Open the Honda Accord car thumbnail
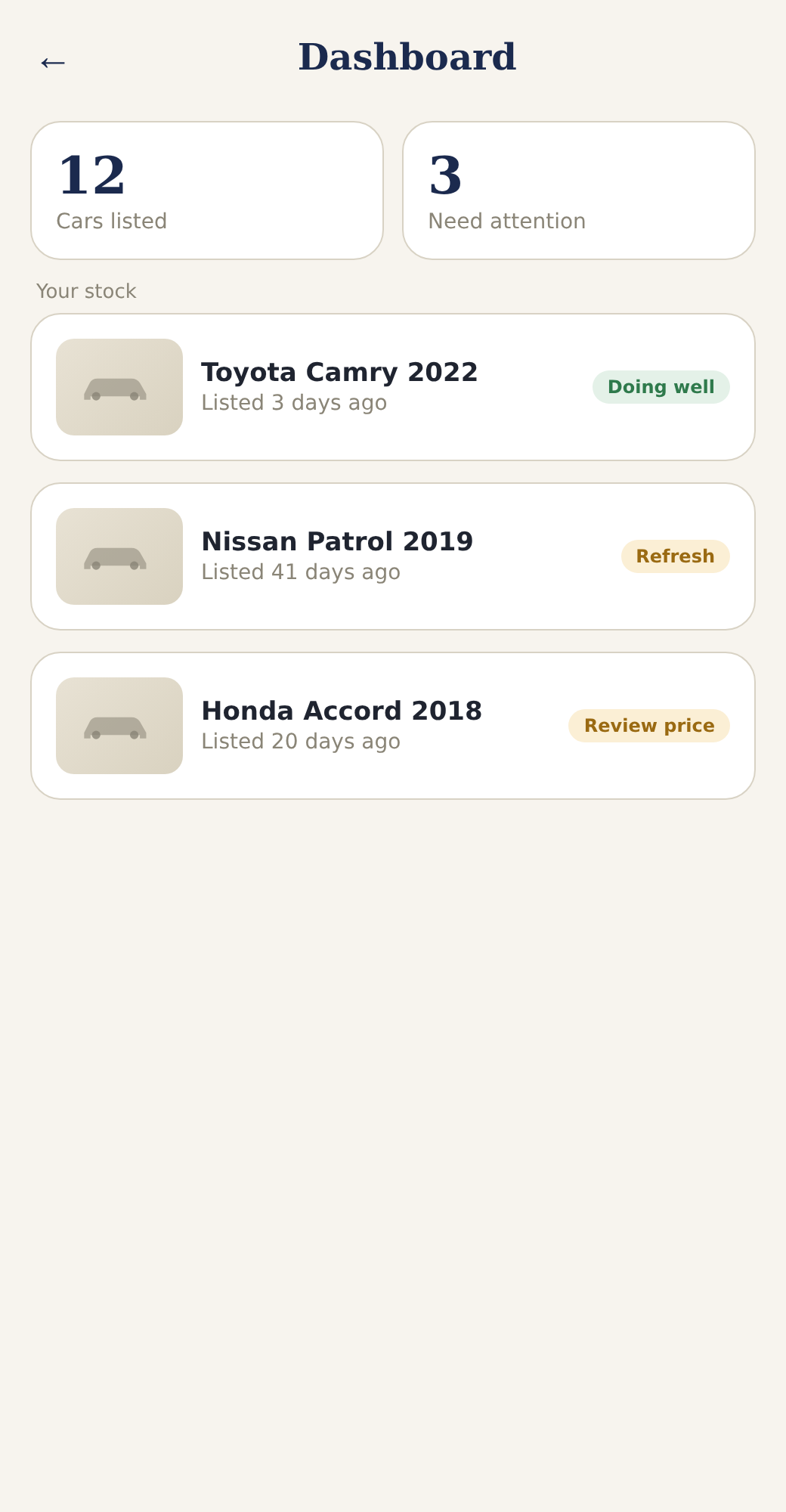The image size is (786, 1512). point(119,726)
